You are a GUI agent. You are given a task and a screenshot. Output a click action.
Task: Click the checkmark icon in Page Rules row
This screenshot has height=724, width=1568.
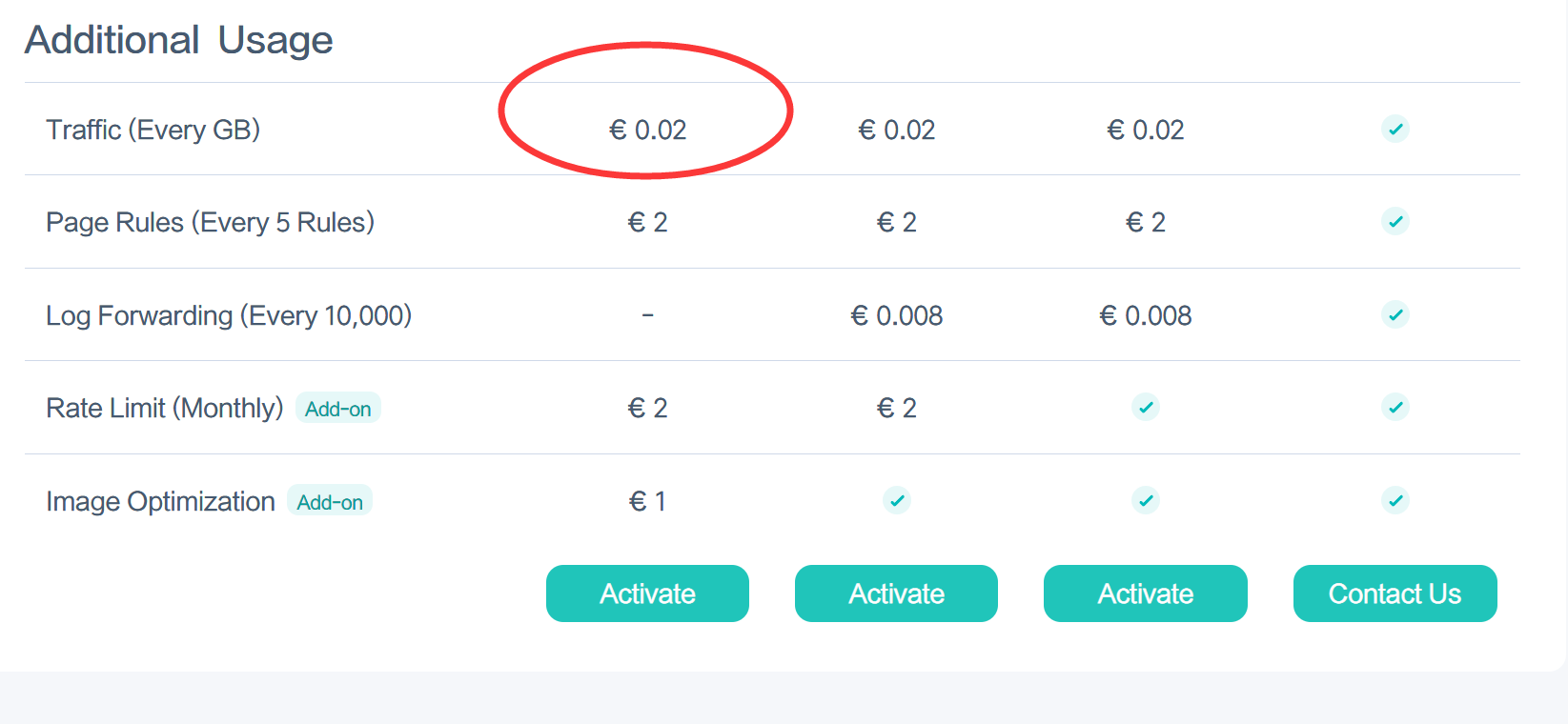click(1395, 221)
